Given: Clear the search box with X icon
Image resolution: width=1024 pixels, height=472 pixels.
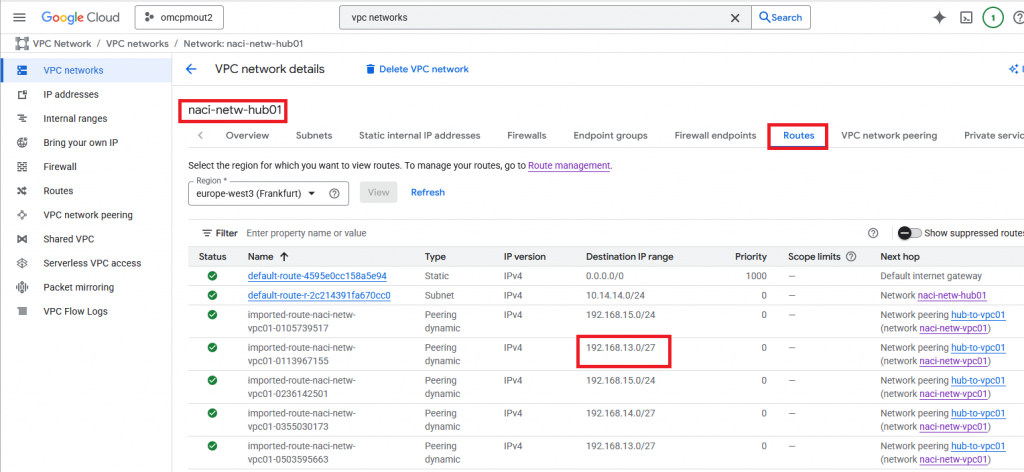Looking at the screenshot, I should 735,18.
